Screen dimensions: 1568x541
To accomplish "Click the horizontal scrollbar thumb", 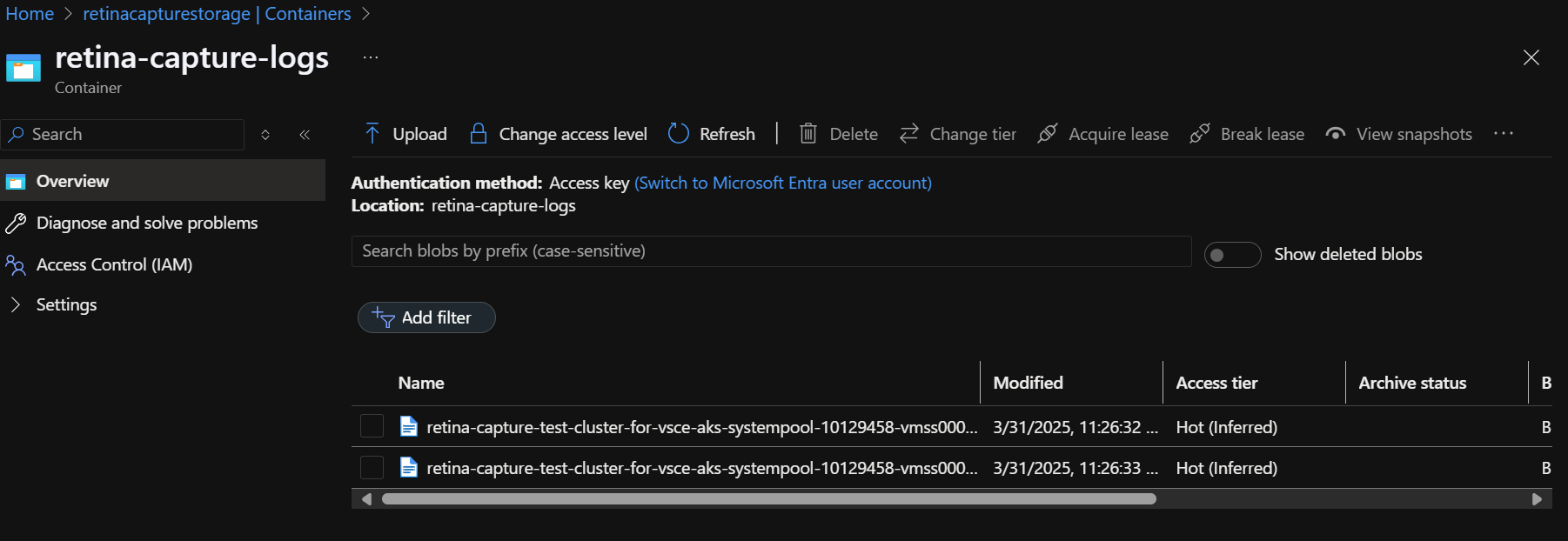I will 768,499.
